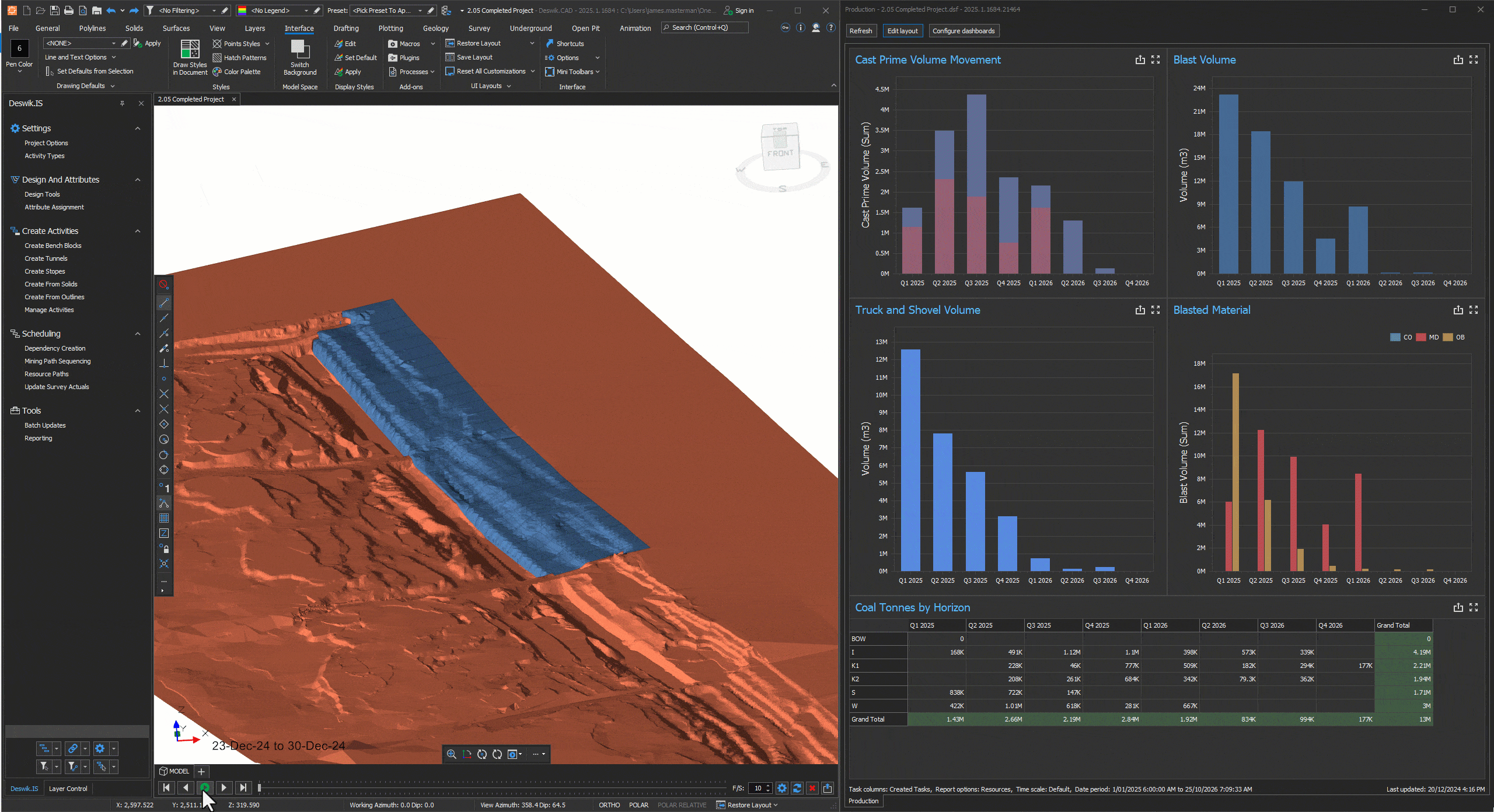Toggle ORTHO mode in status bar
Image resolution: width=1494 pixels, height=812 pixels.
tap(609, 805)
